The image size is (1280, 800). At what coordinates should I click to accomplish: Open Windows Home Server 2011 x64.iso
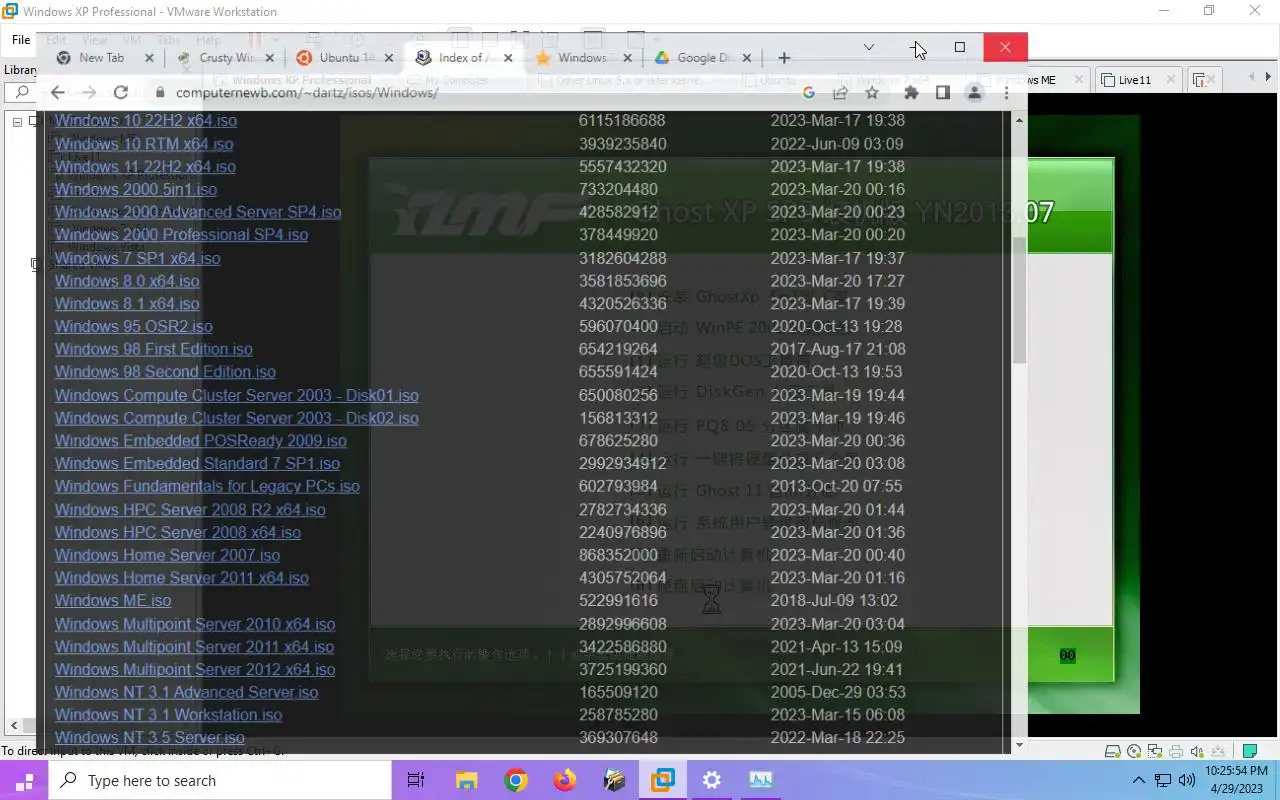tap(182, 578)
